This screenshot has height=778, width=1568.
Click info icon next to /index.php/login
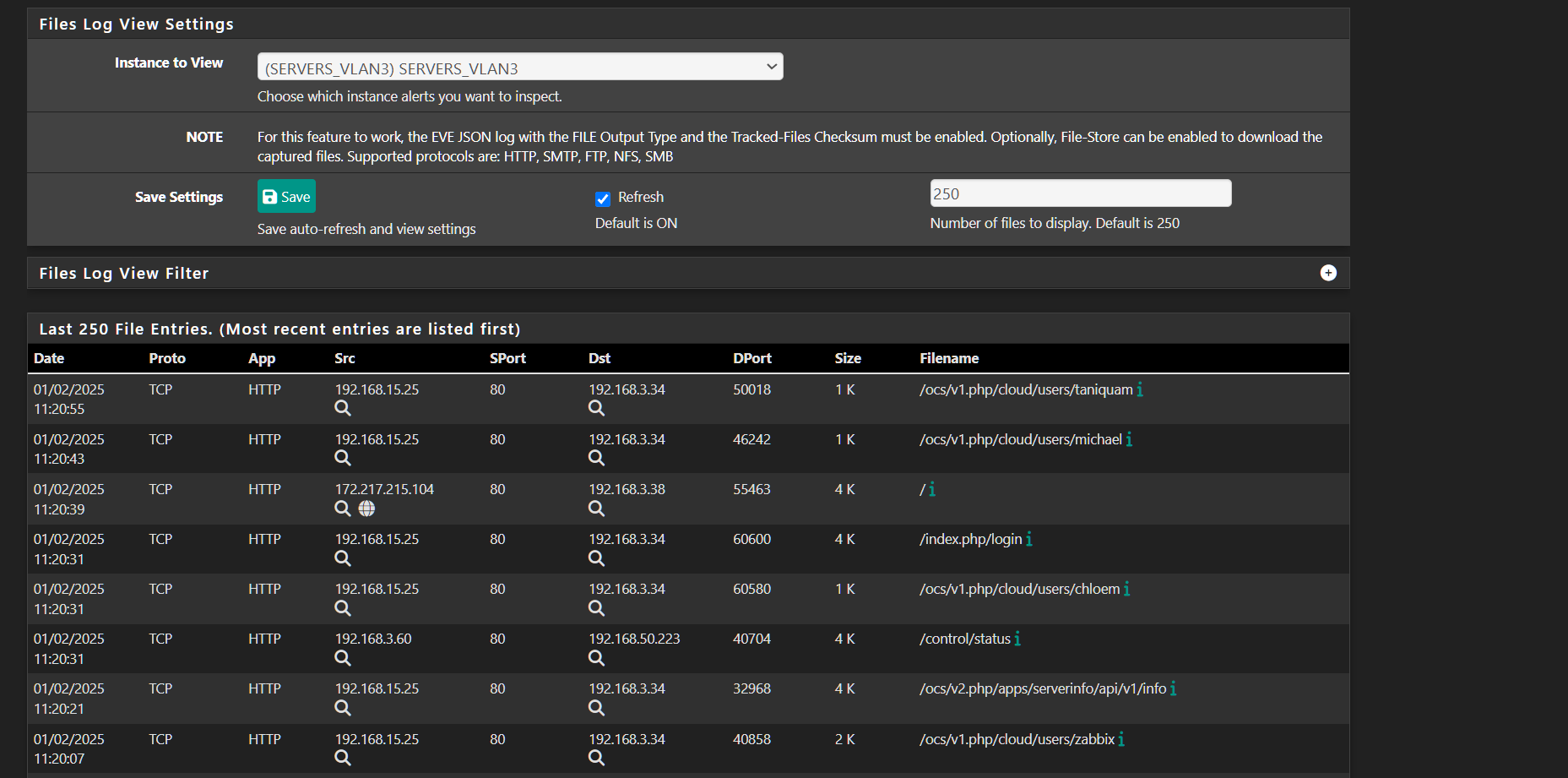pos(1028,539)
